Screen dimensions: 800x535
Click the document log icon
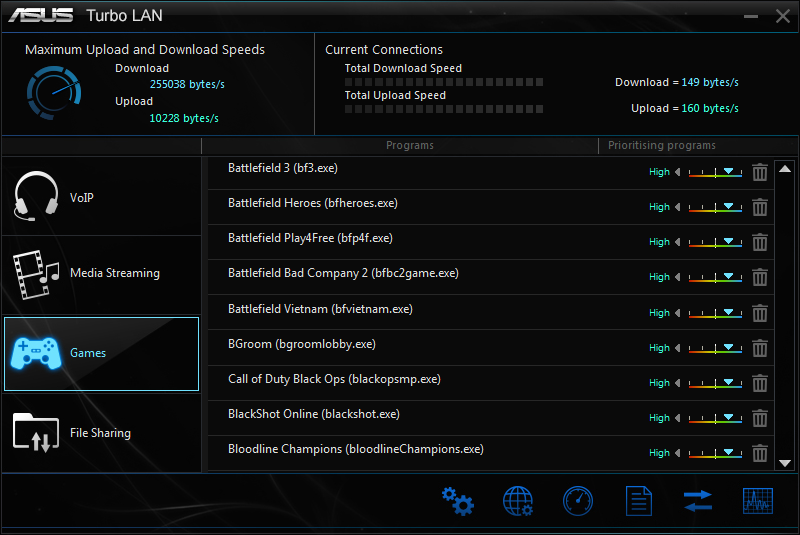(x=639, y=500)
